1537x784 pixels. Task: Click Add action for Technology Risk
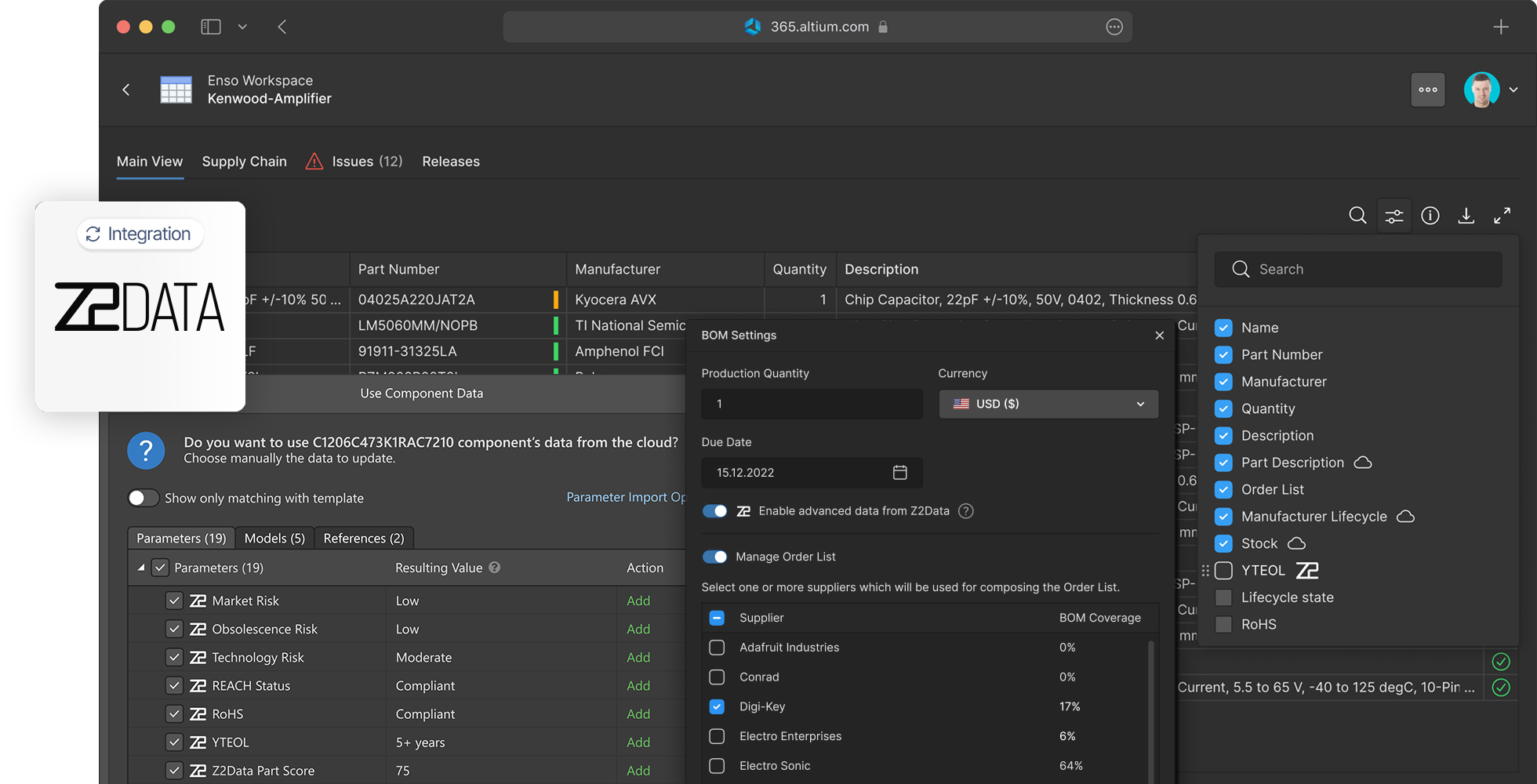point(638,658)
